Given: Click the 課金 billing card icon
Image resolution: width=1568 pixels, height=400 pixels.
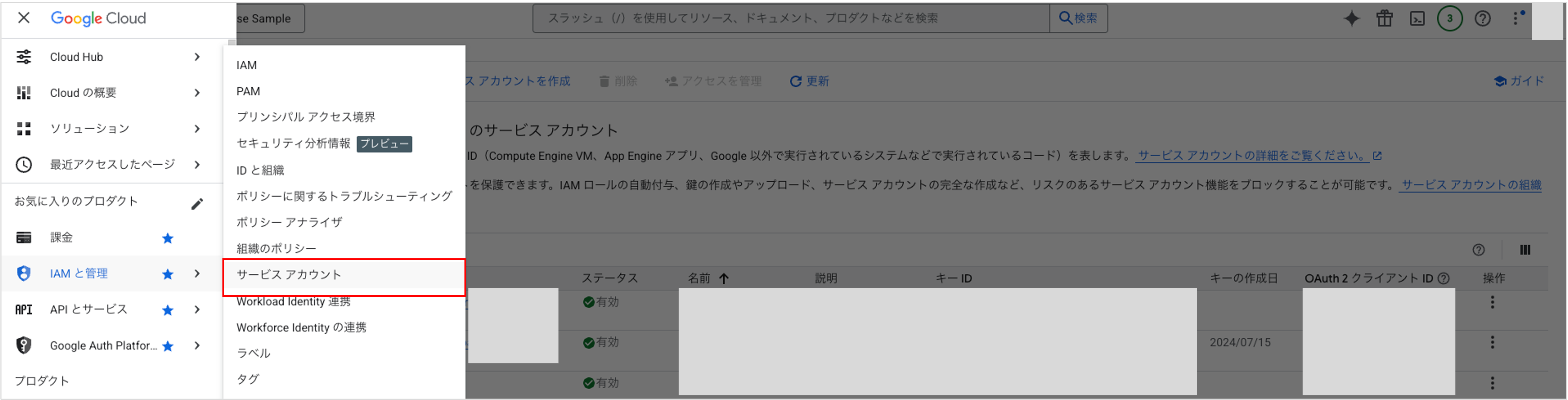Looking at the screenshot, I should pyautogui.click(x=24, y=237).
